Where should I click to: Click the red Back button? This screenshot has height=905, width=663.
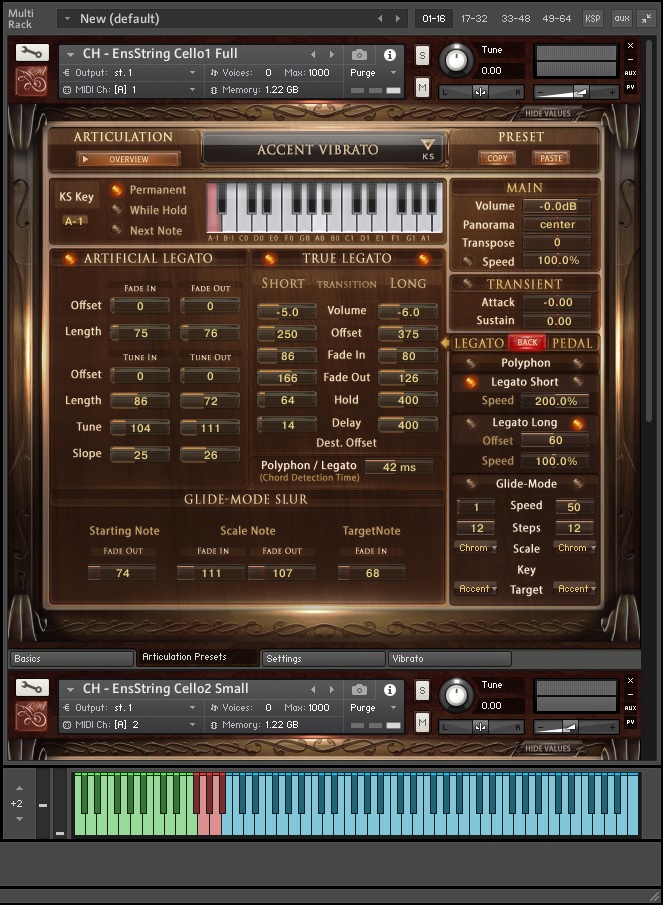point(527,342)
